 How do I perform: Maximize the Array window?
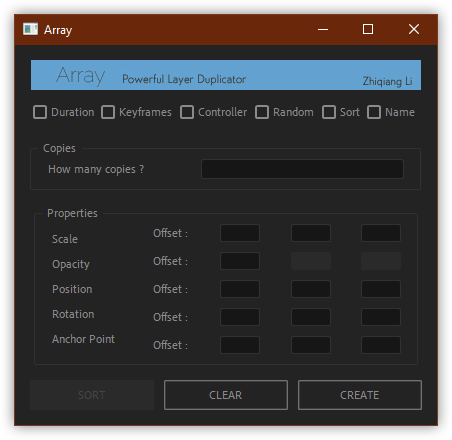click(x=368, y=29)
